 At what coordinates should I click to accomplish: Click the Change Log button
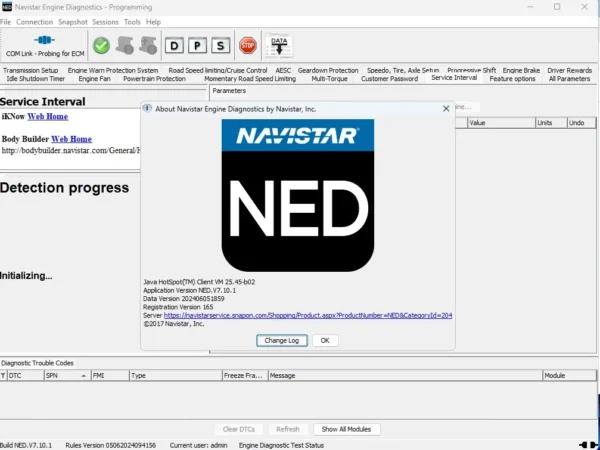tap(282, 341)
